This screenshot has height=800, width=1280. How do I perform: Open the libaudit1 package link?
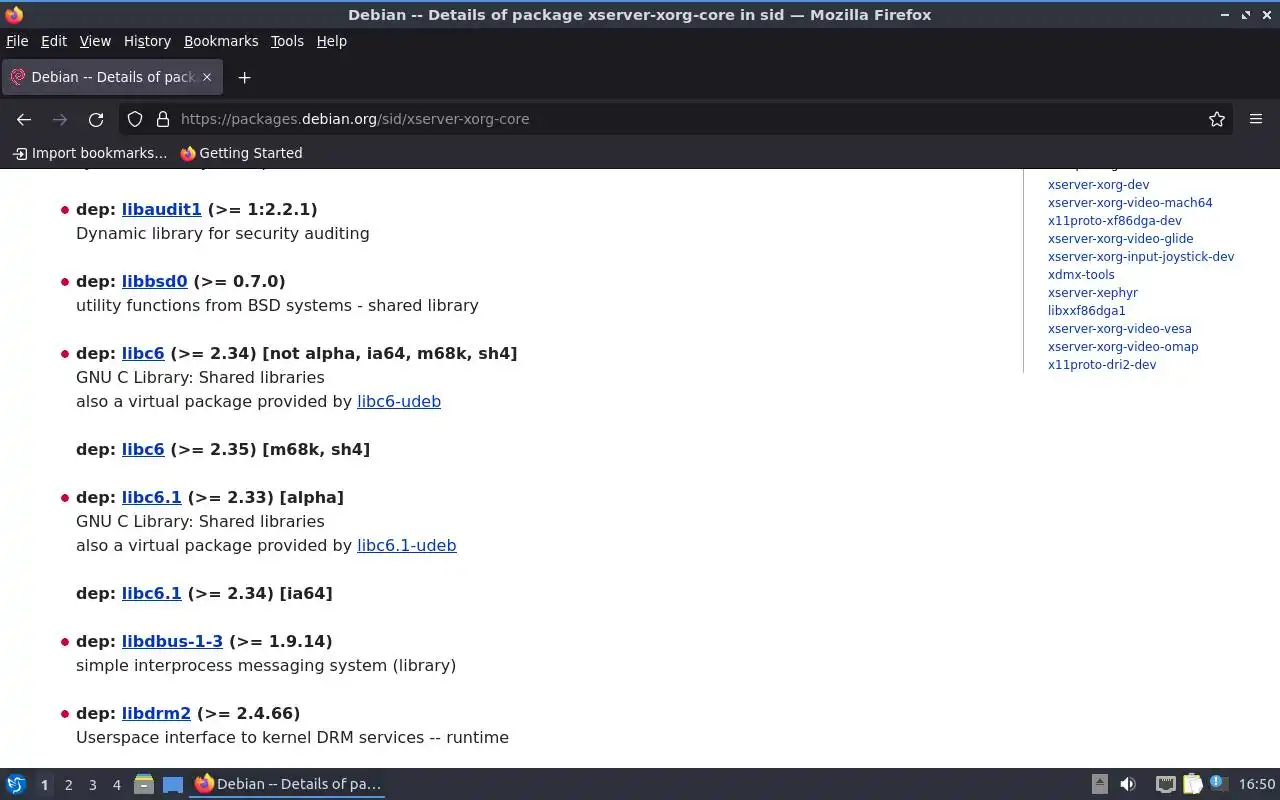pos(161,209)
